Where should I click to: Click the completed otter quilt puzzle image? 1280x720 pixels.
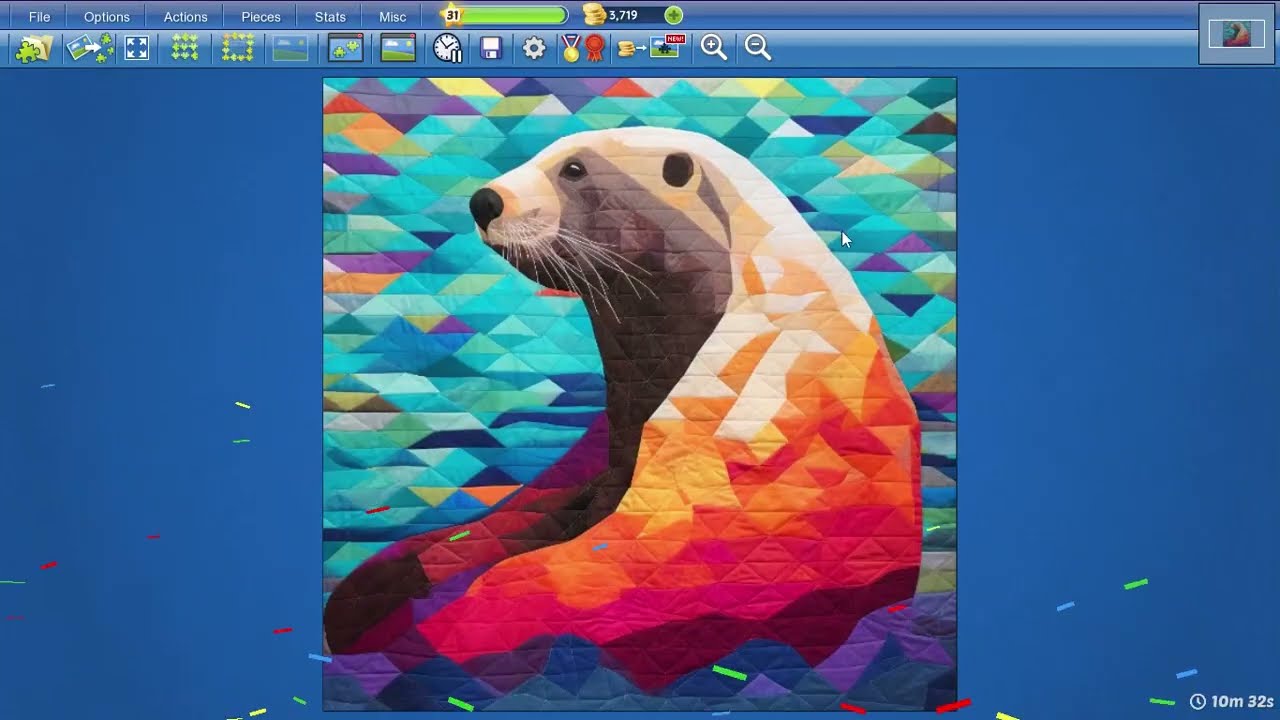pyautogui.click(x=640, y=394)
